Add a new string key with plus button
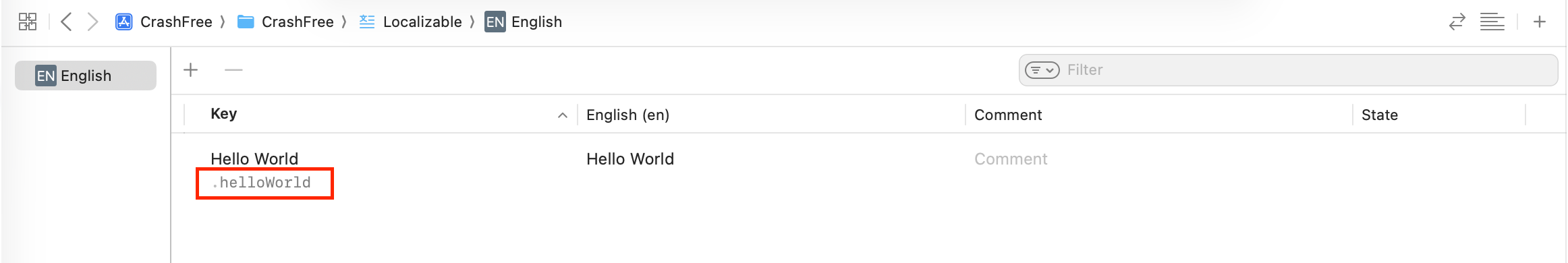 [x=191, y=69]
